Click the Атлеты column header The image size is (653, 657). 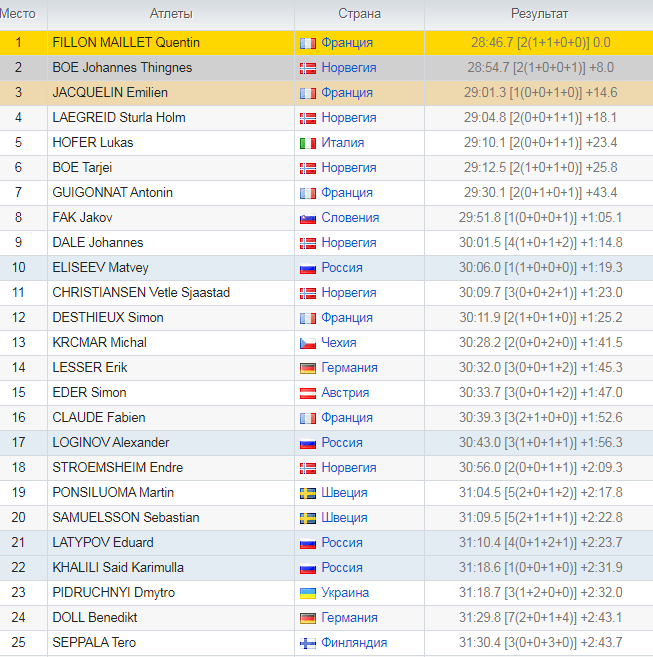pos(171,13)
